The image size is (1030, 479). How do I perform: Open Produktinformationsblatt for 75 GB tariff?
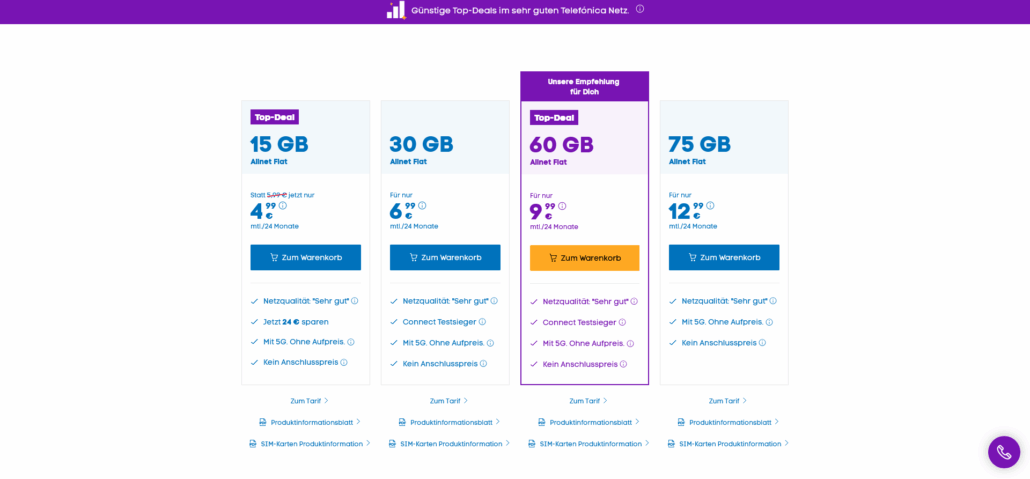(728, 422)
